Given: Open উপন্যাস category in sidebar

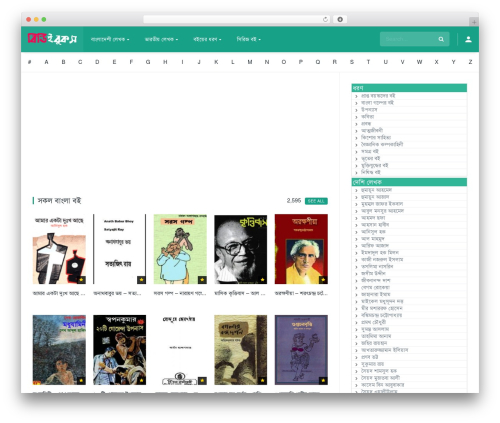Looking at the screenshot, I should (x=369, y=110).
